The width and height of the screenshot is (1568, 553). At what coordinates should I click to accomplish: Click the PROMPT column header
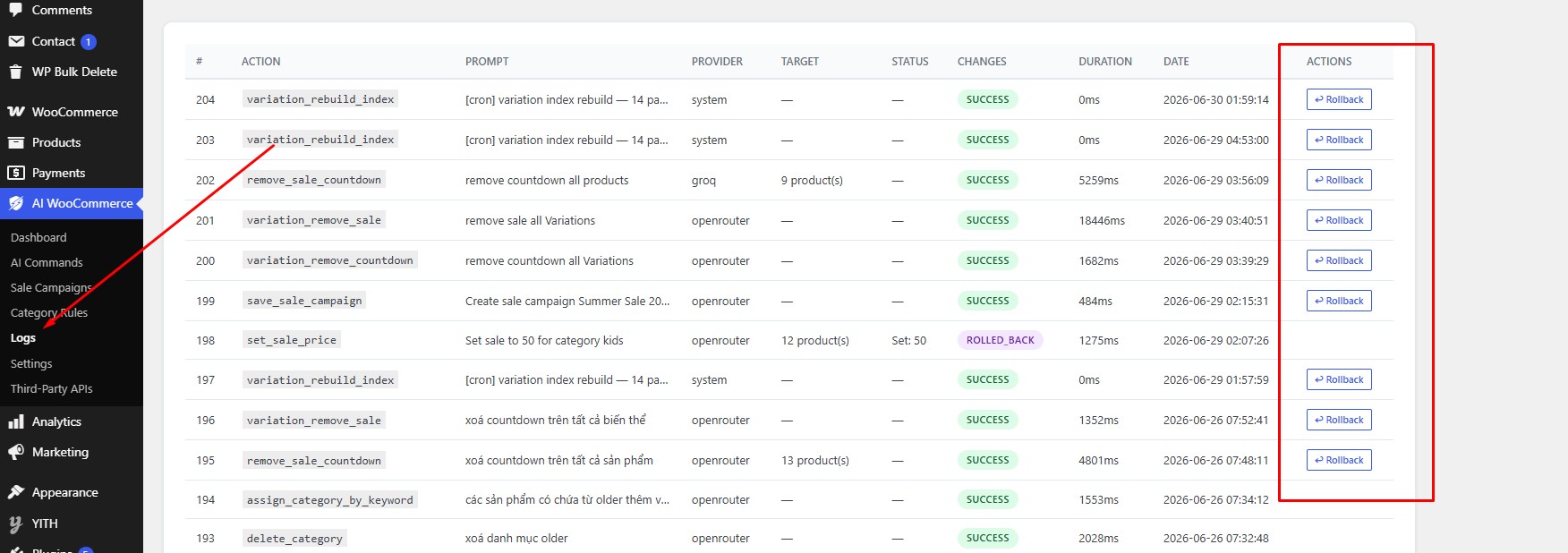point(487,62)
